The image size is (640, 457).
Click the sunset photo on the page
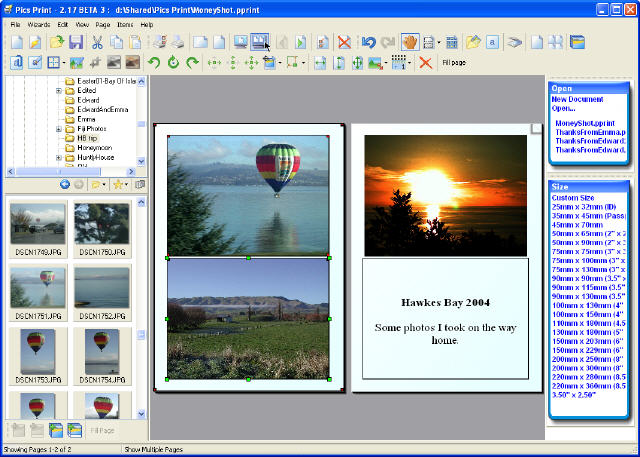point(445,195)
